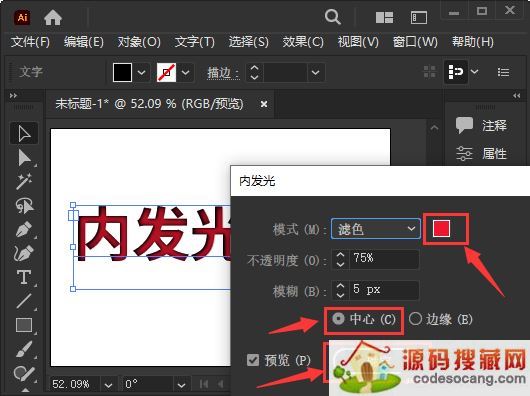Image resolution: width=530 pixels, height=396 pixels.
Task: Go to the Home screen icon
Action: (53, 17)
